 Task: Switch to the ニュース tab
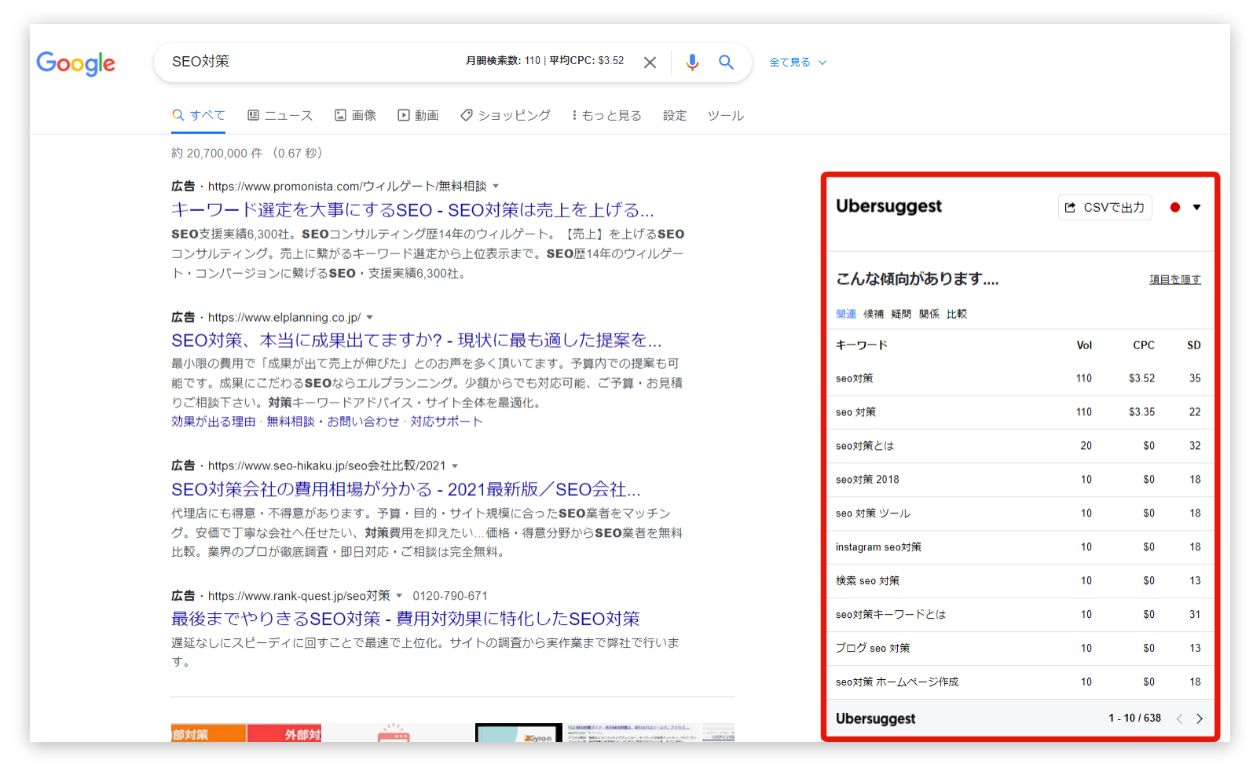pyautogui.click(x=280, y=115)
